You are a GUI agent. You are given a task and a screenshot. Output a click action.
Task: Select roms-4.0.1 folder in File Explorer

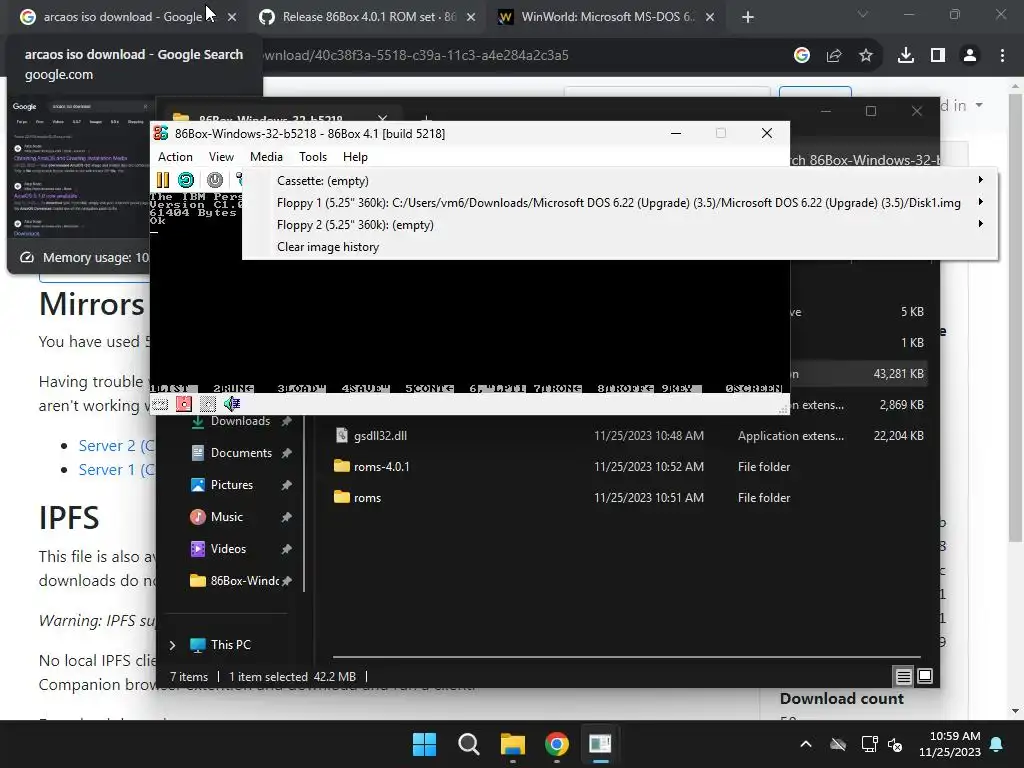click(381, 466)
